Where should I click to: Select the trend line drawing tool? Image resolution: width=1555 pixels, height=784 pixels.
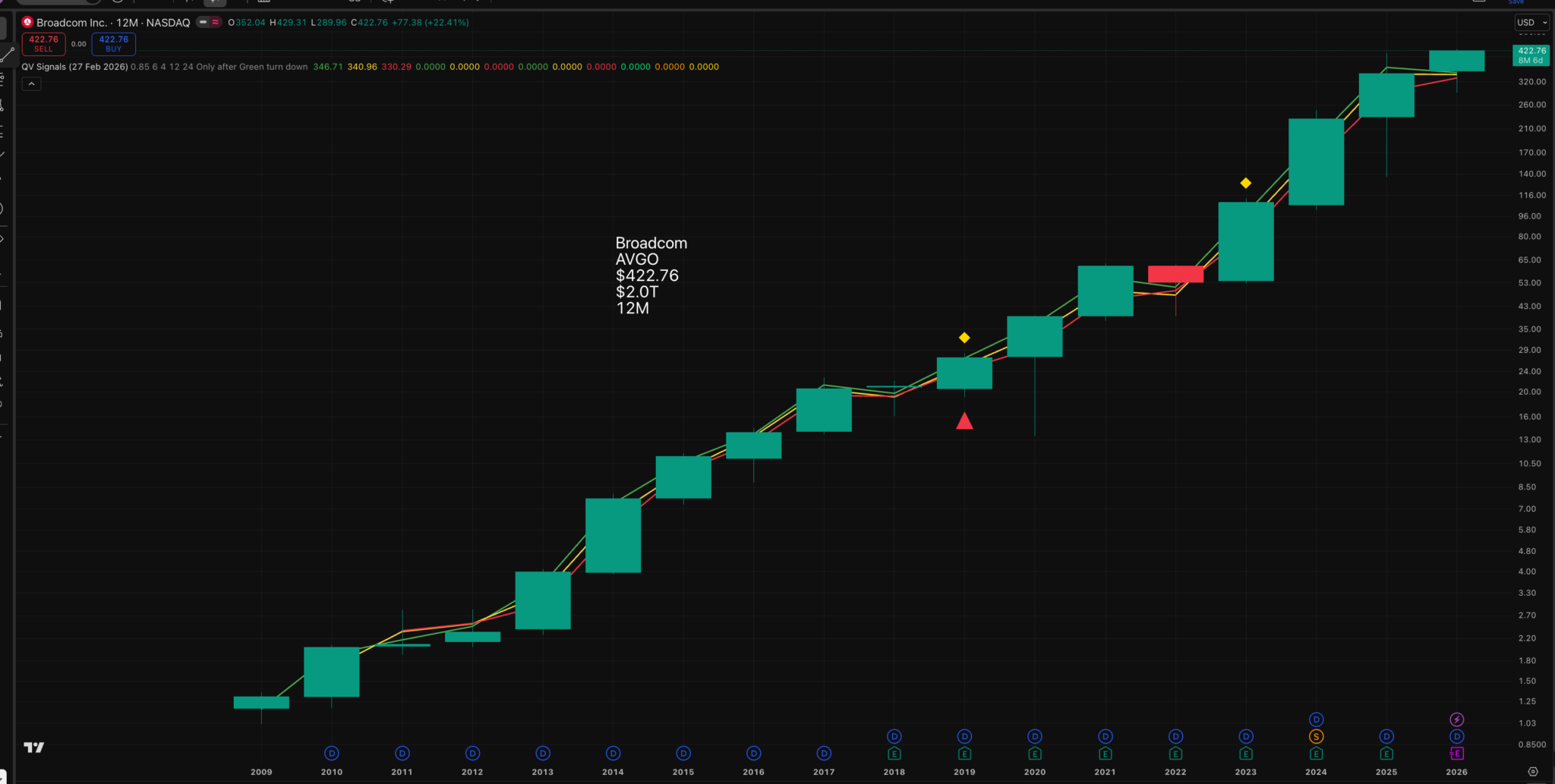click(6, 55)
